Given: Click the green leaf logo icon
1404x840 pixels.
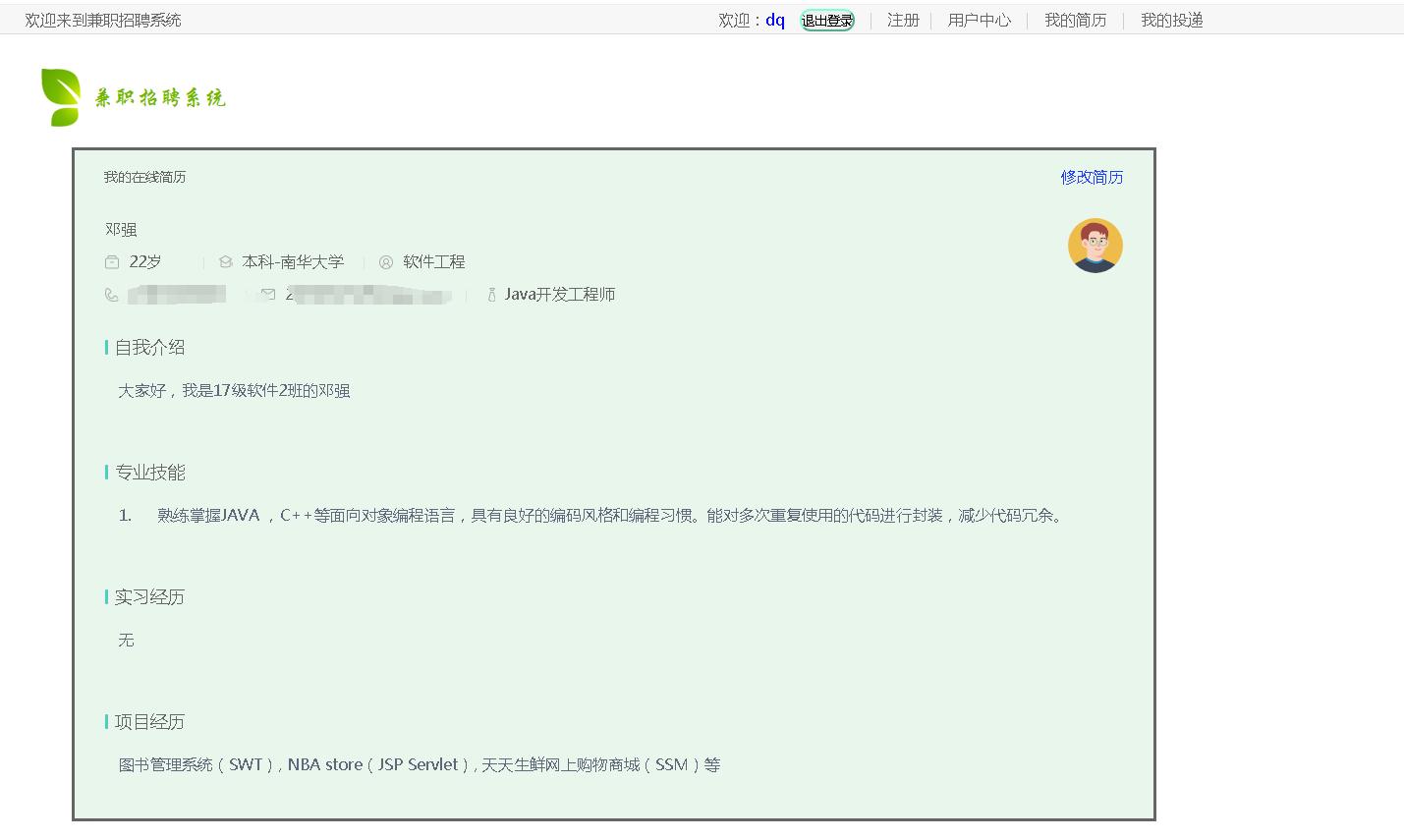Looking at the screenshot, I should point(61,96).
